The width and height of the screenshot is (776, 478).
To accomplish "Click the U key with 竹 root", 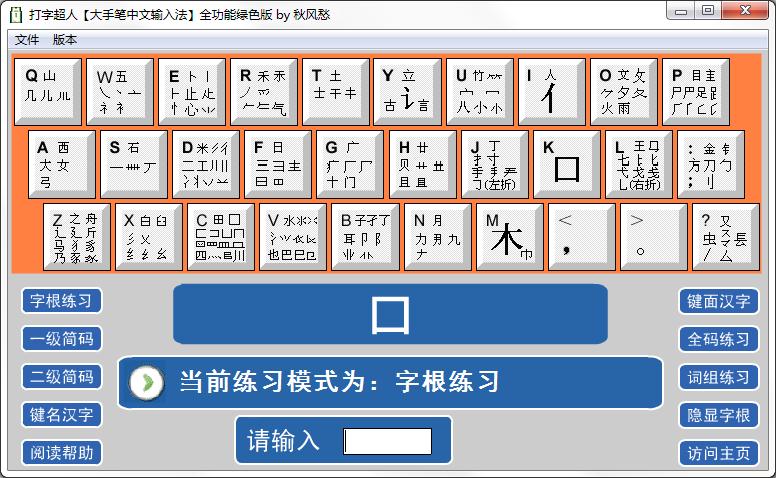I will pos(480,92).
